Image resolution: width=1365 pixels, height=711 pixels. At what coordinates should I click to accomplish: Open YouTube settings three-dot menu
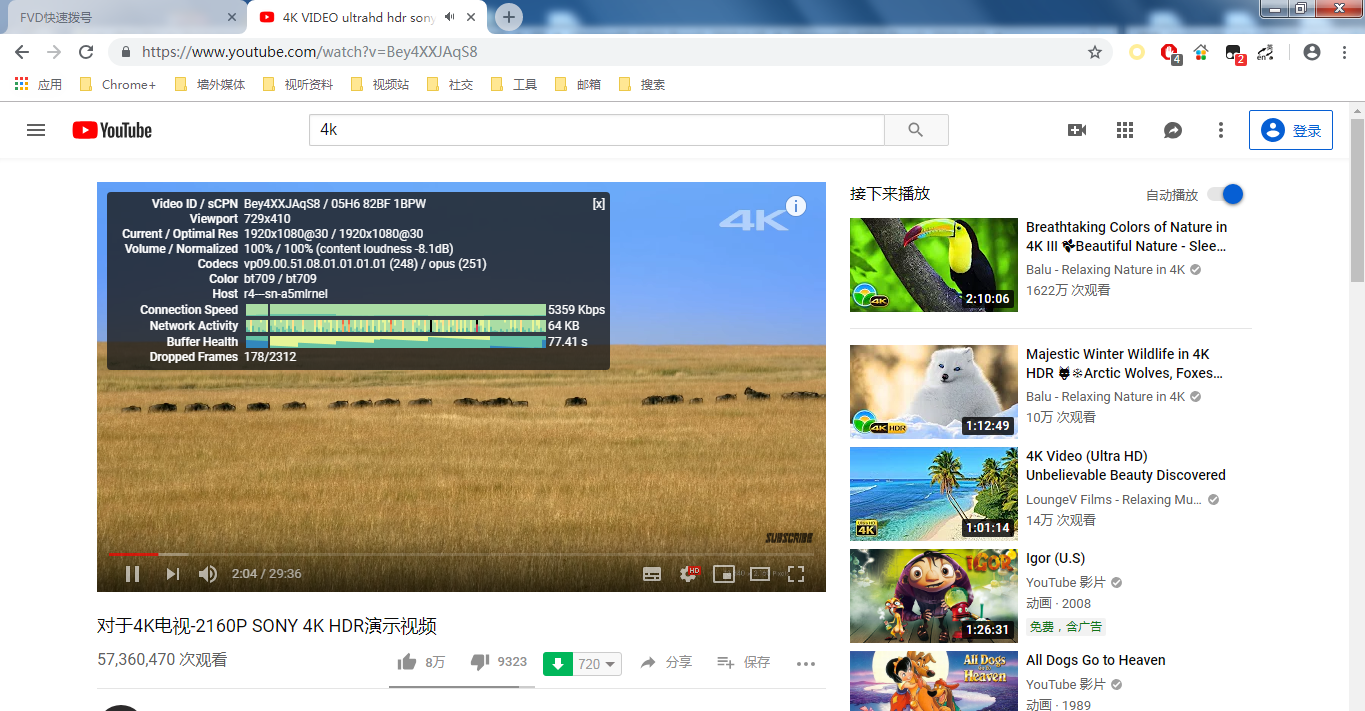coord(1221,130)
